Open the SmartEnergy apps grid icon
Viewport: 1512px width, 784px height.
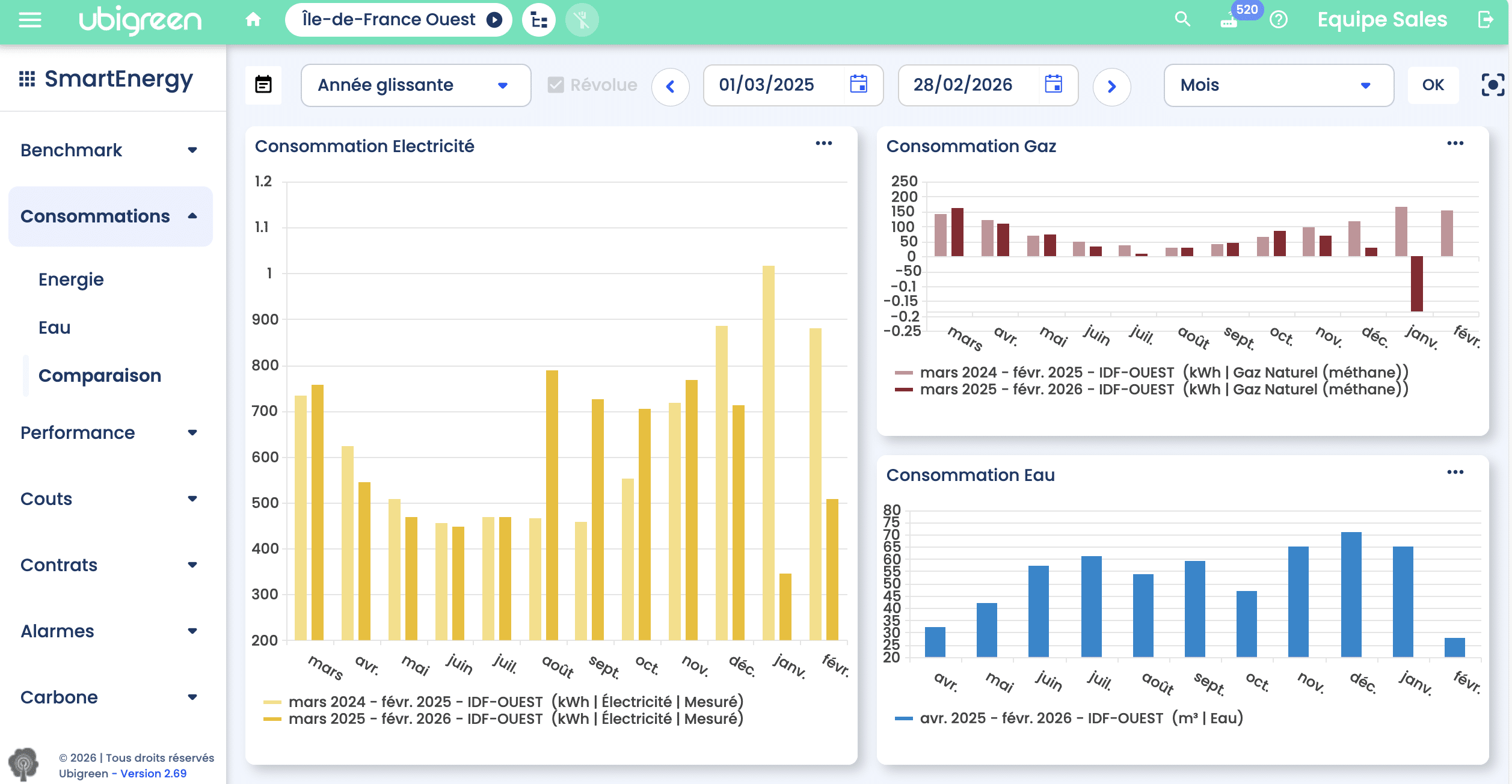pyautogui.click(x=27, y=79)
